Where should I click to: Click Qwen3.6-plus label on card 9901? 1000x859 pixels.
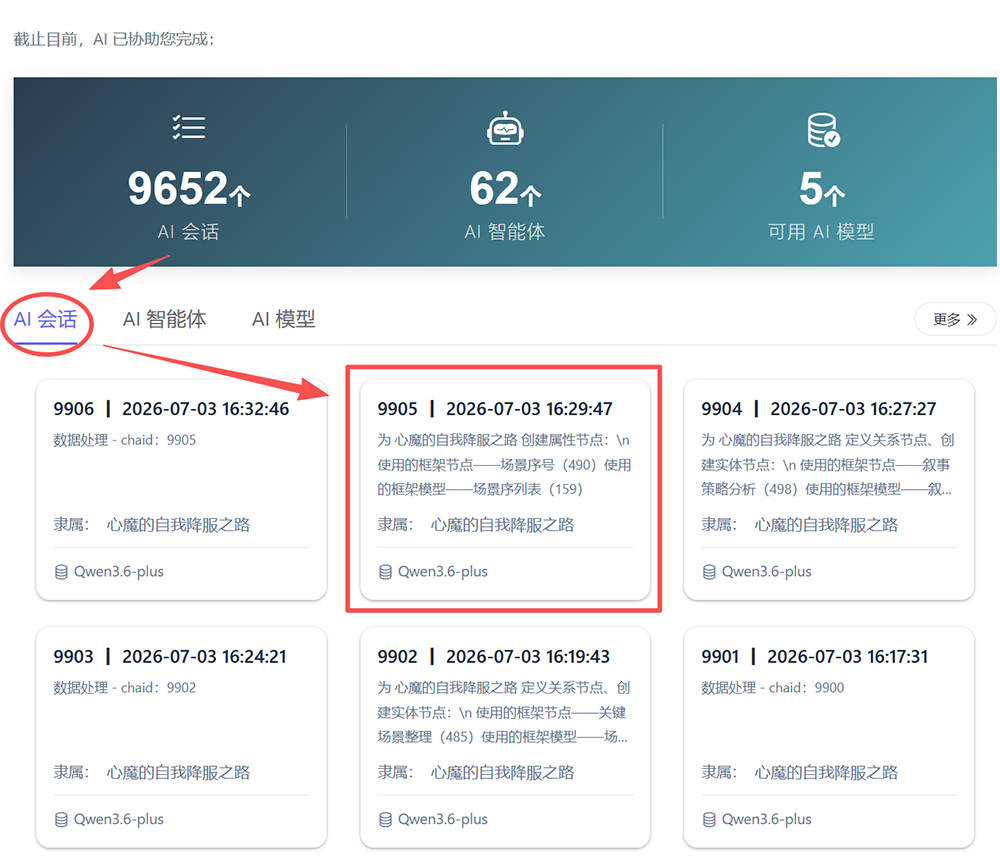[767, 819]
